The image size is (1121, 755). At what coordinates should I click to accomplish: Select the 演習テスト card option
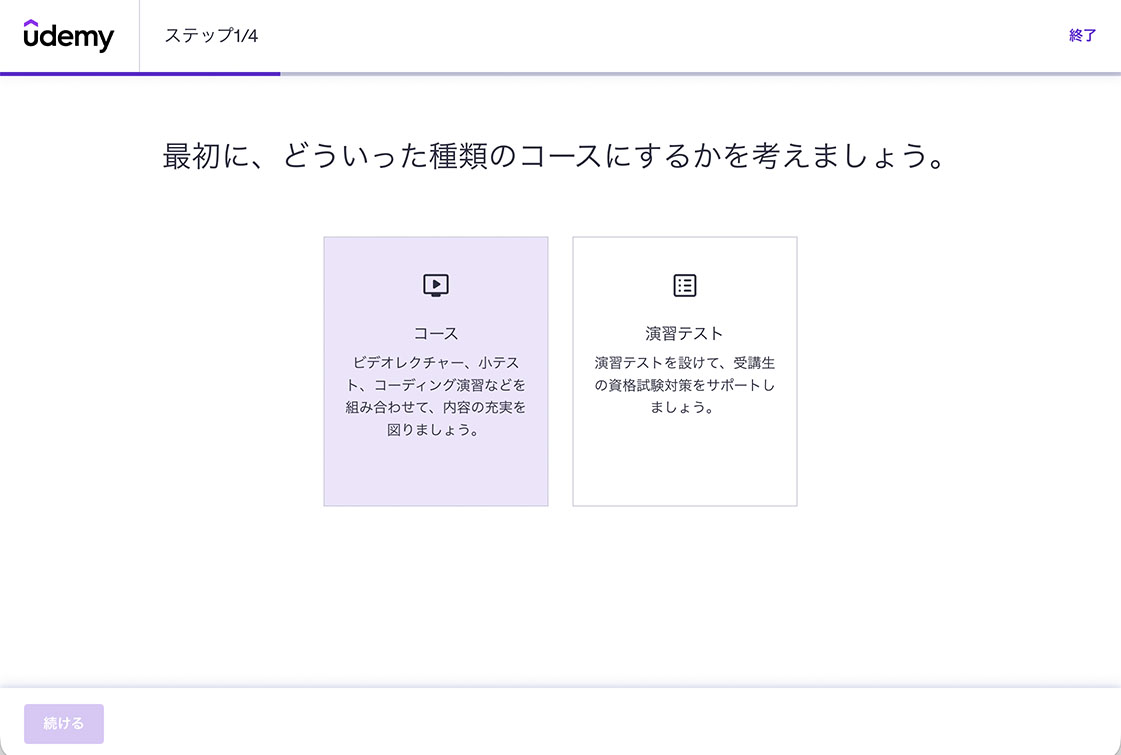pyautogui.click(x=685, y=371)
